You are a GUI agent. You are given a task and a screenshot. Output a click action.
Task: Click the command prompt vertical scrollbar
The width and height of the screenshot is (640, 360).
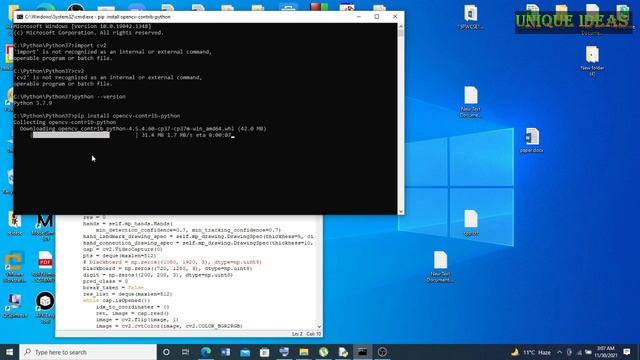[401, 118]
